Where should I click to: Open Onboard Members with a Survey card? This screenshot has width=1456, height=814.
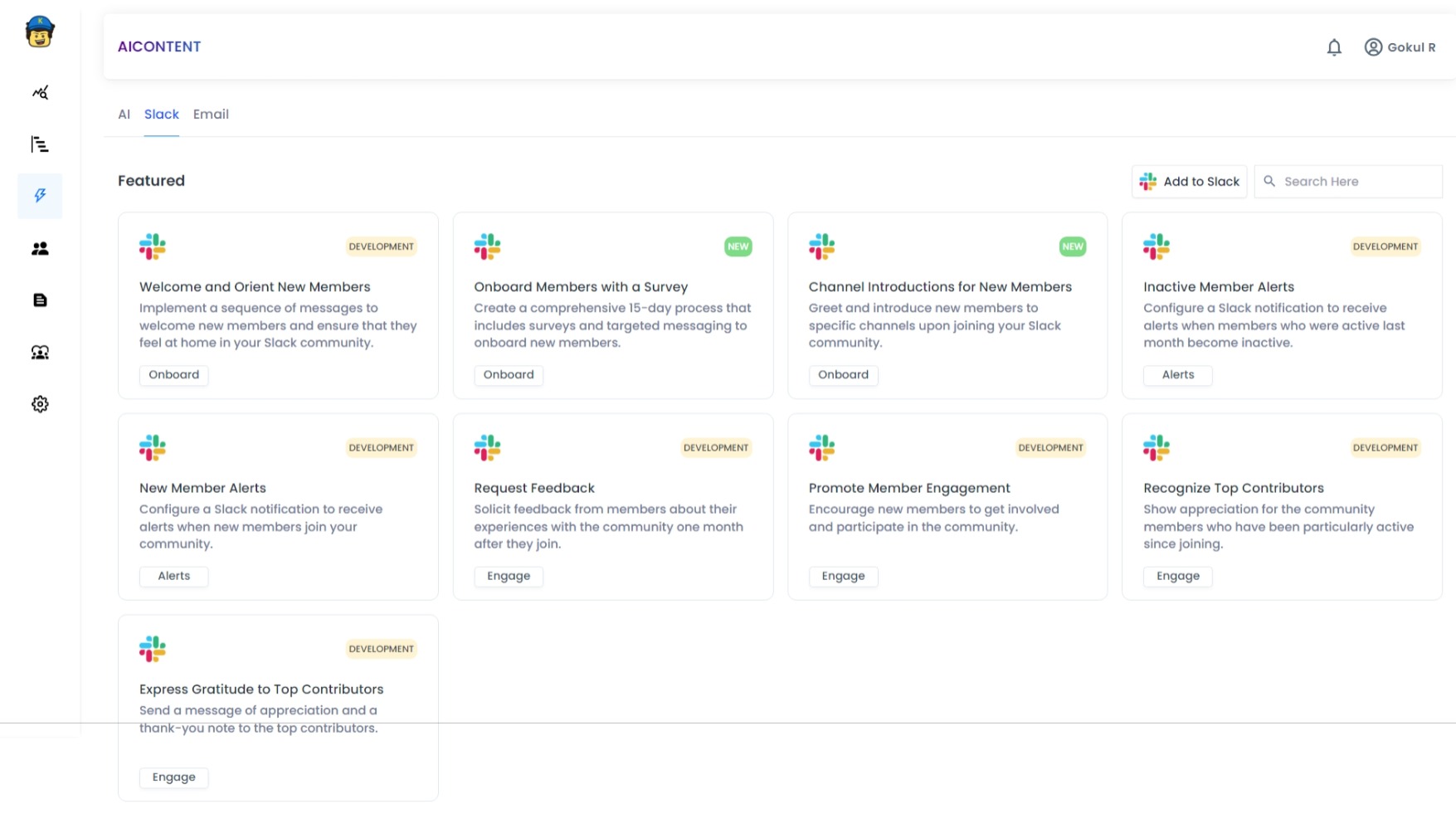pyautogui.click(x=581, y=287)
